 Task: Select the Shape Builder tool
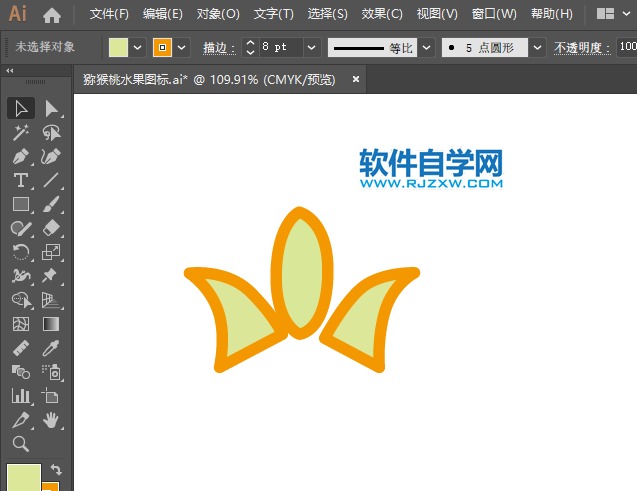tap(21, 300)
